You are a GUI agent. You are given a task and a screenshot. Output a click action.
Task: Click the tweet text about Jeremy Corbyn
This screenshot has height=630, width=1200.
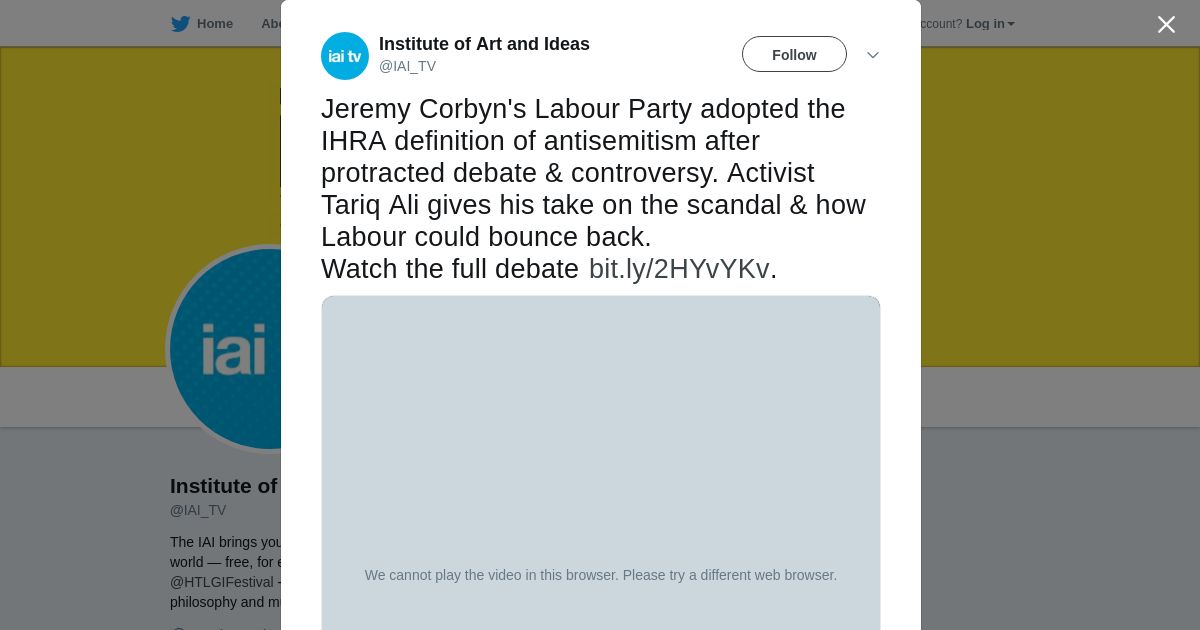click(590, 172)
